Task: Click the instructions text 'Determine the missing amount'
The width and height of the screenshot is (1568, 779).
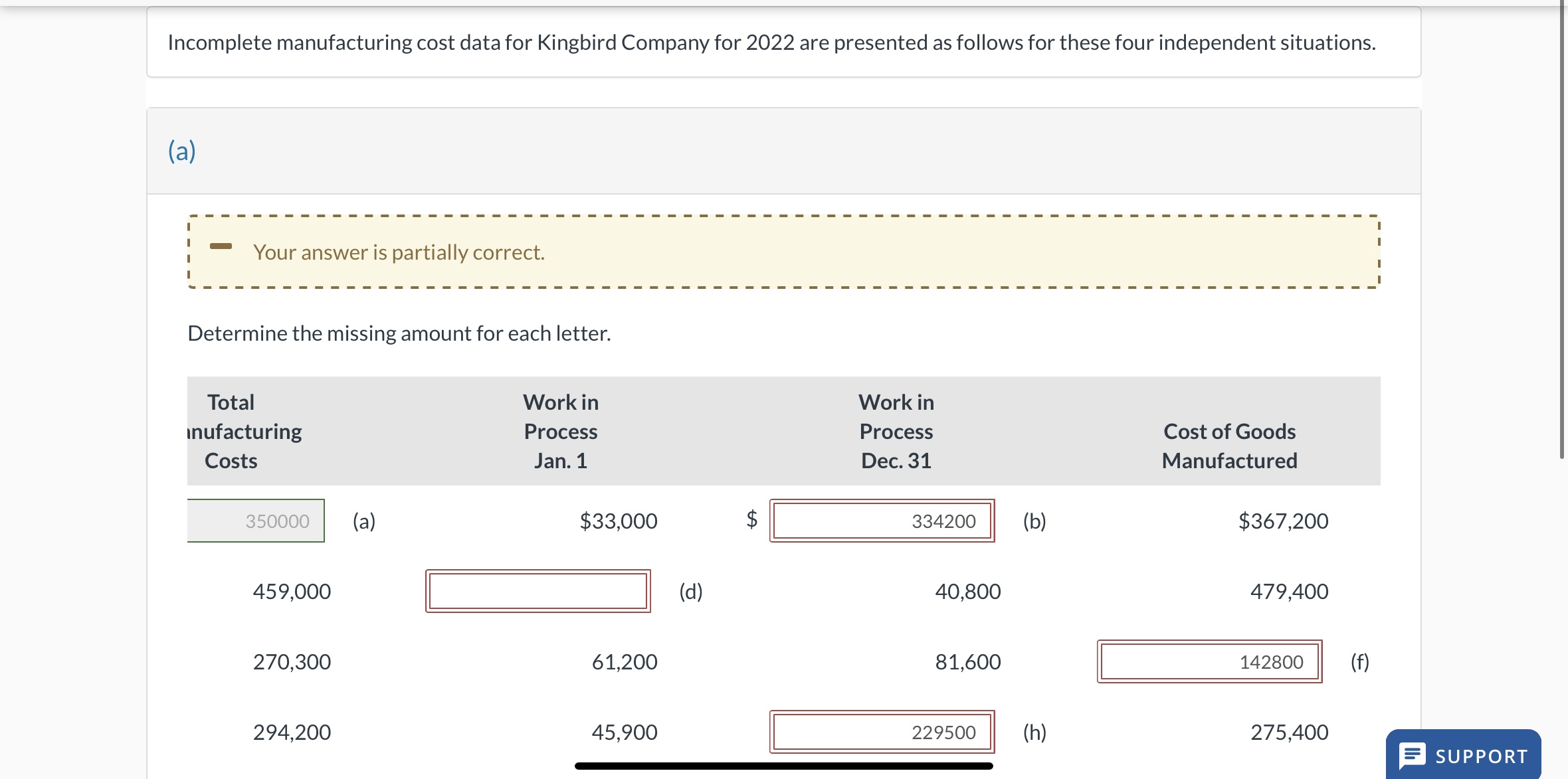Action: pyautogui.click(x=399, y=333)
